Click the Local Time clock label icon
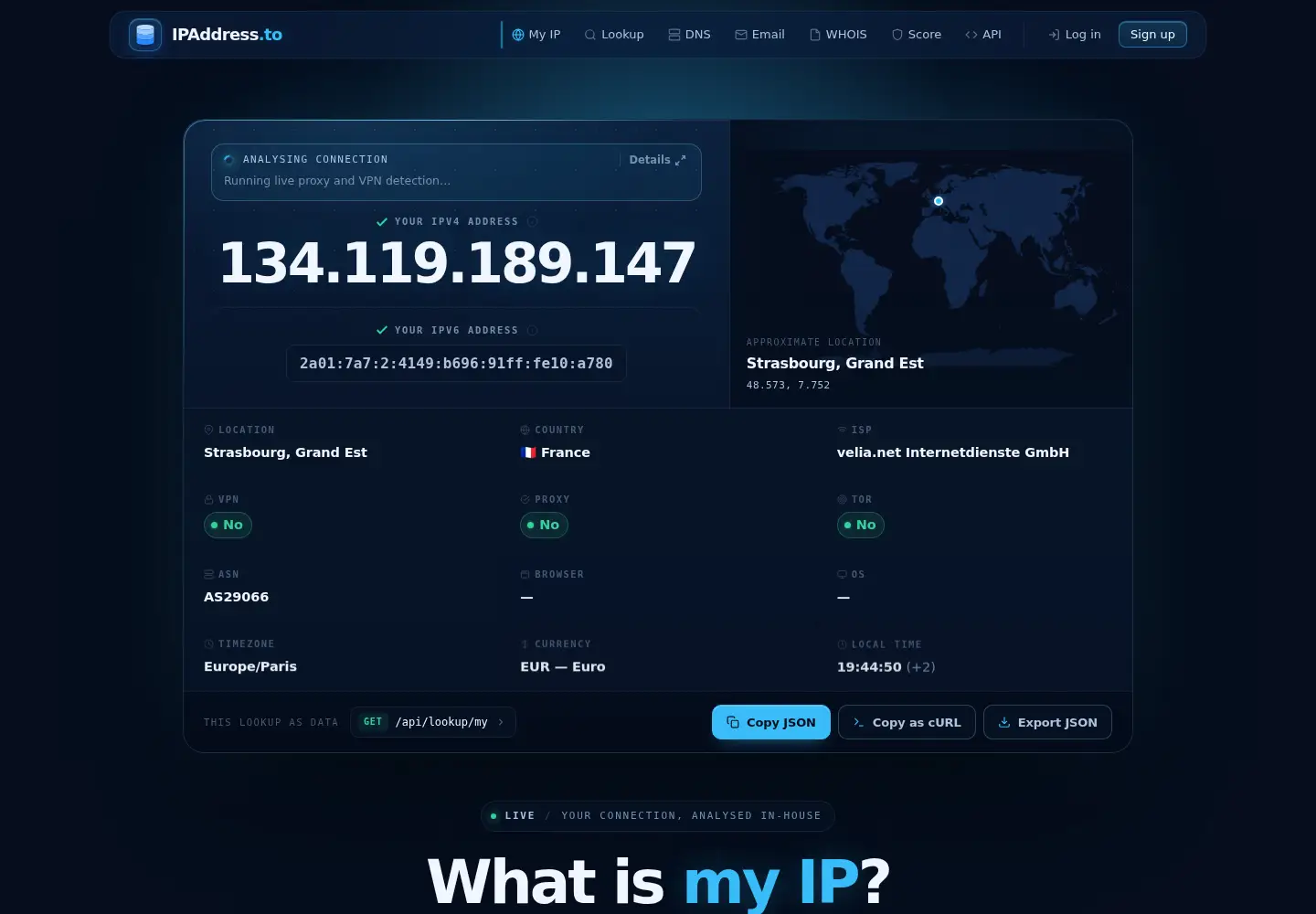 (x=842, y=644)
